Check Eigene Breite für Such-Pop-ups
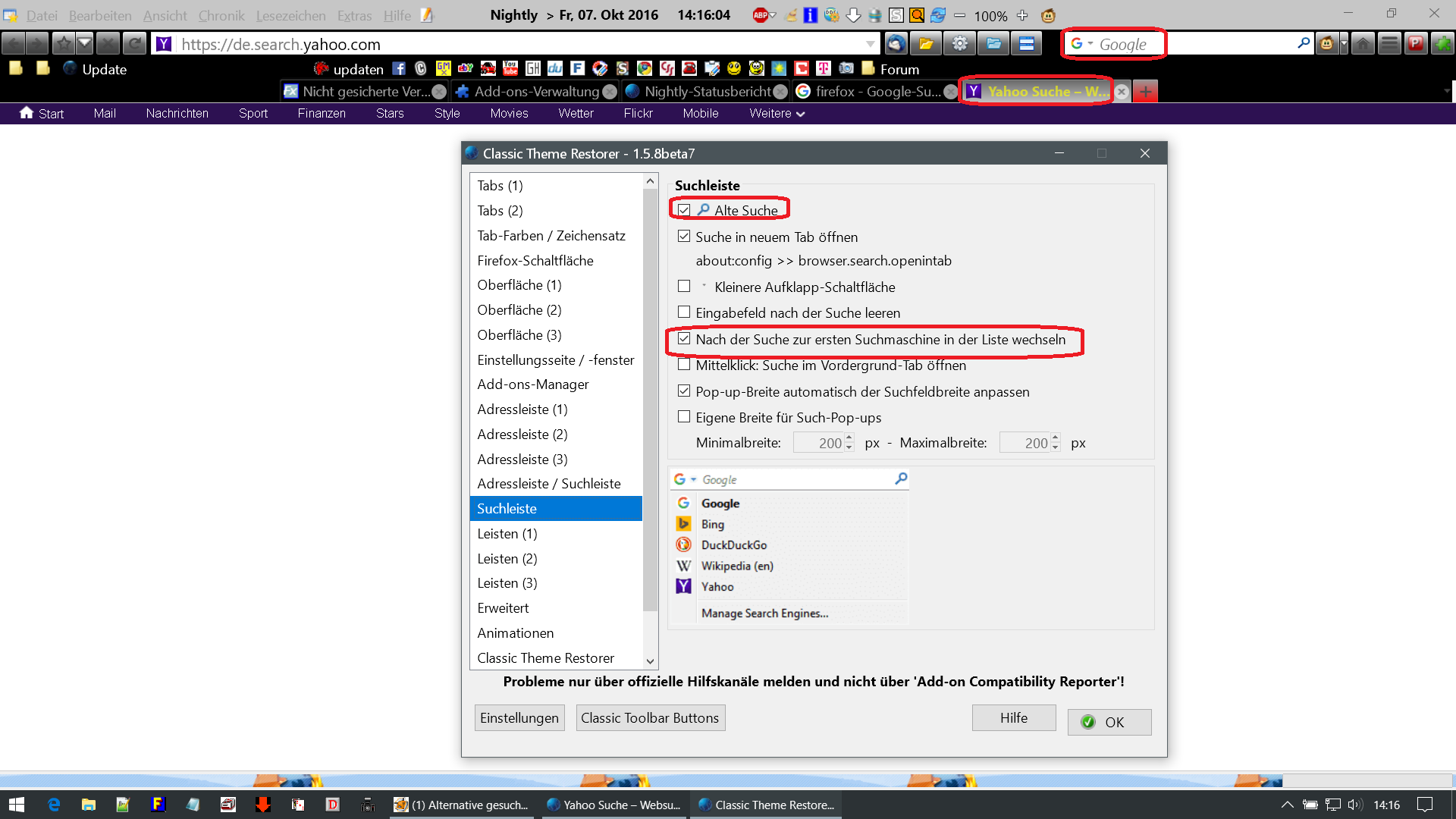 click(x=684, y=417)
